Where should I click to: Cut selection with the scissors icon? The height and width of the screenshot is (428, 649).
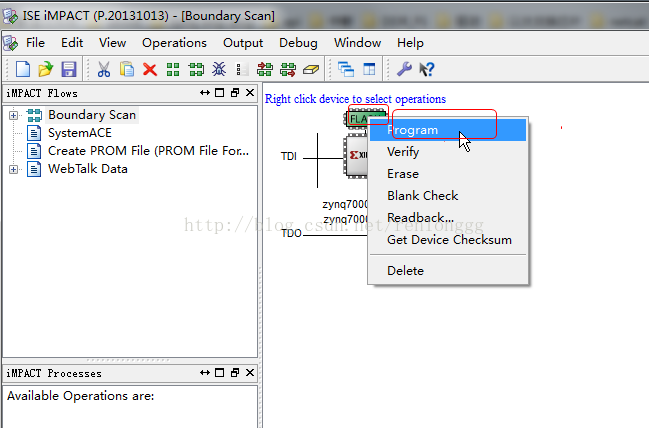[103, 69]
